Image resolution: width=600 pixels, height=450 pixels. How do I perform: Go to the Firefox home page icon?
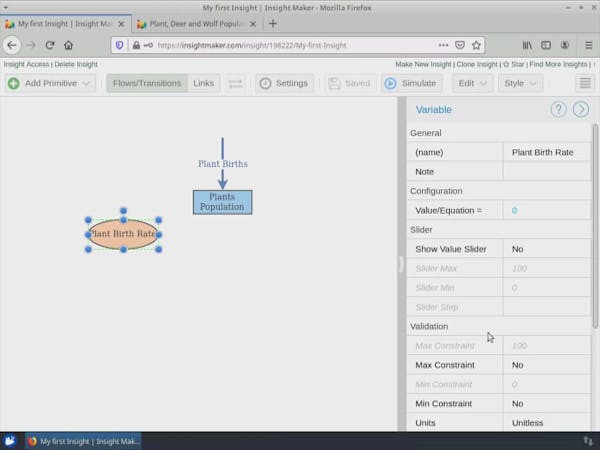[68, 45]
